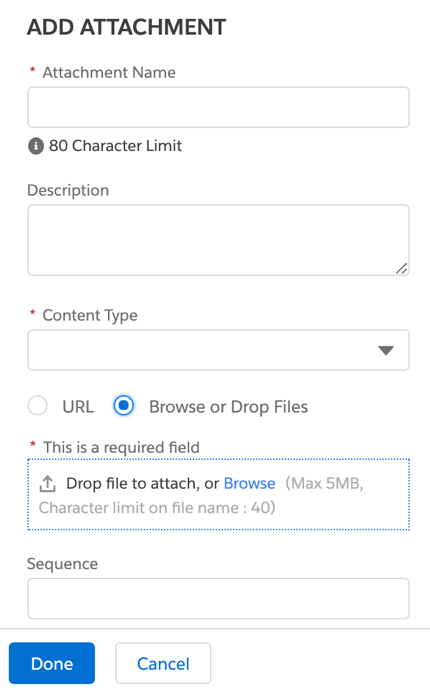The height and width of the screenshot is (700, 430).
Task: Click the upload icon in the drop zone
Action: (x=47, y=483)
